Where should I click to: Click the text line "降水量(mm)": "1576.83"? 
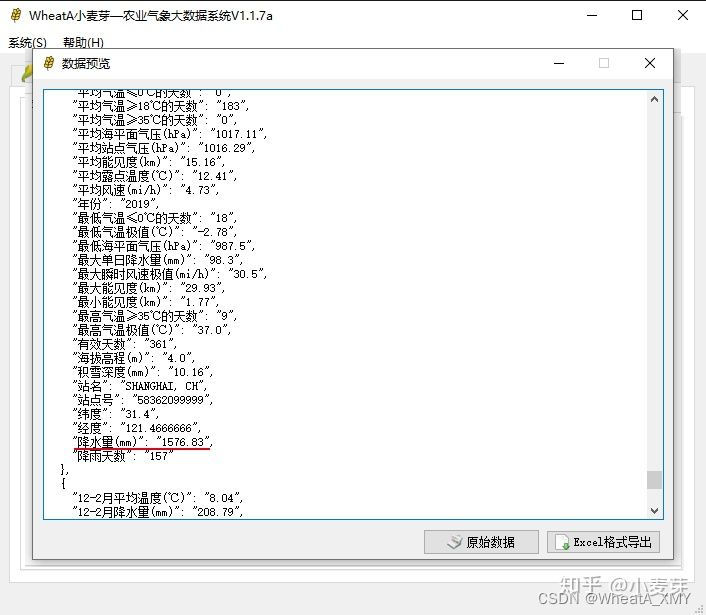click(143, 442)
